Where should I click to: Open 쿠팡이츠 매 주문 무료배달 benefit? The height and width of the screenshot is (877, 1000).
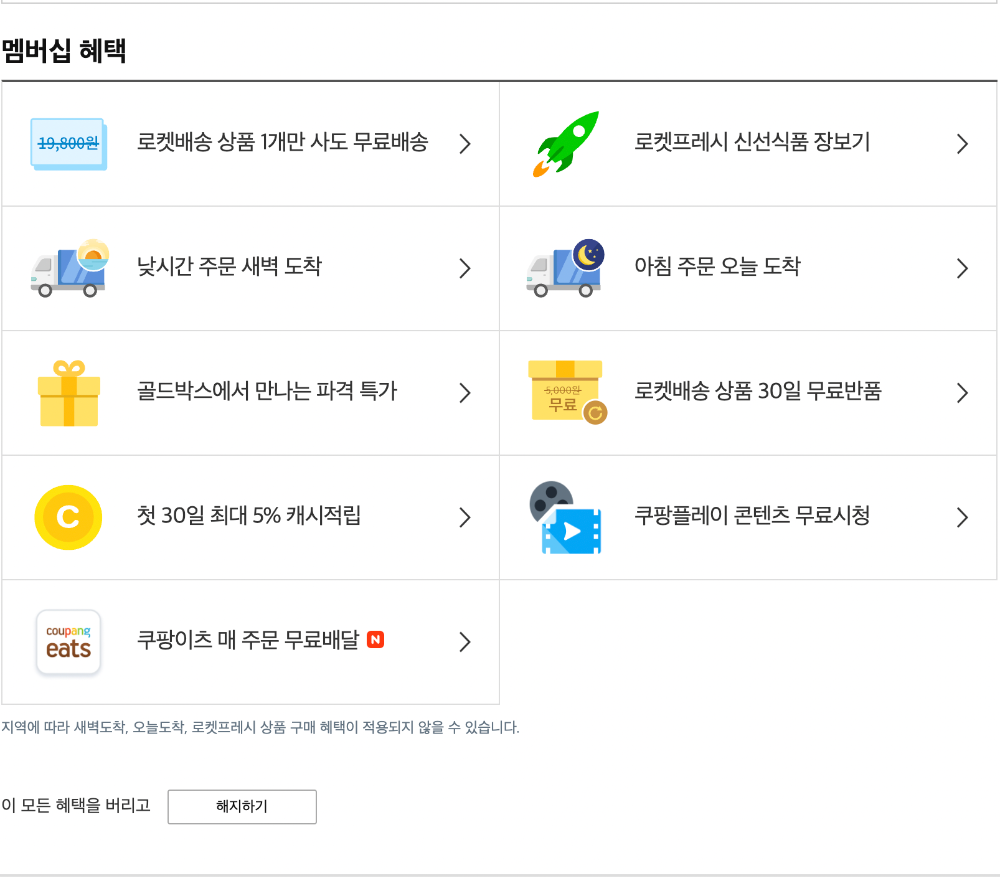[251, 642]
